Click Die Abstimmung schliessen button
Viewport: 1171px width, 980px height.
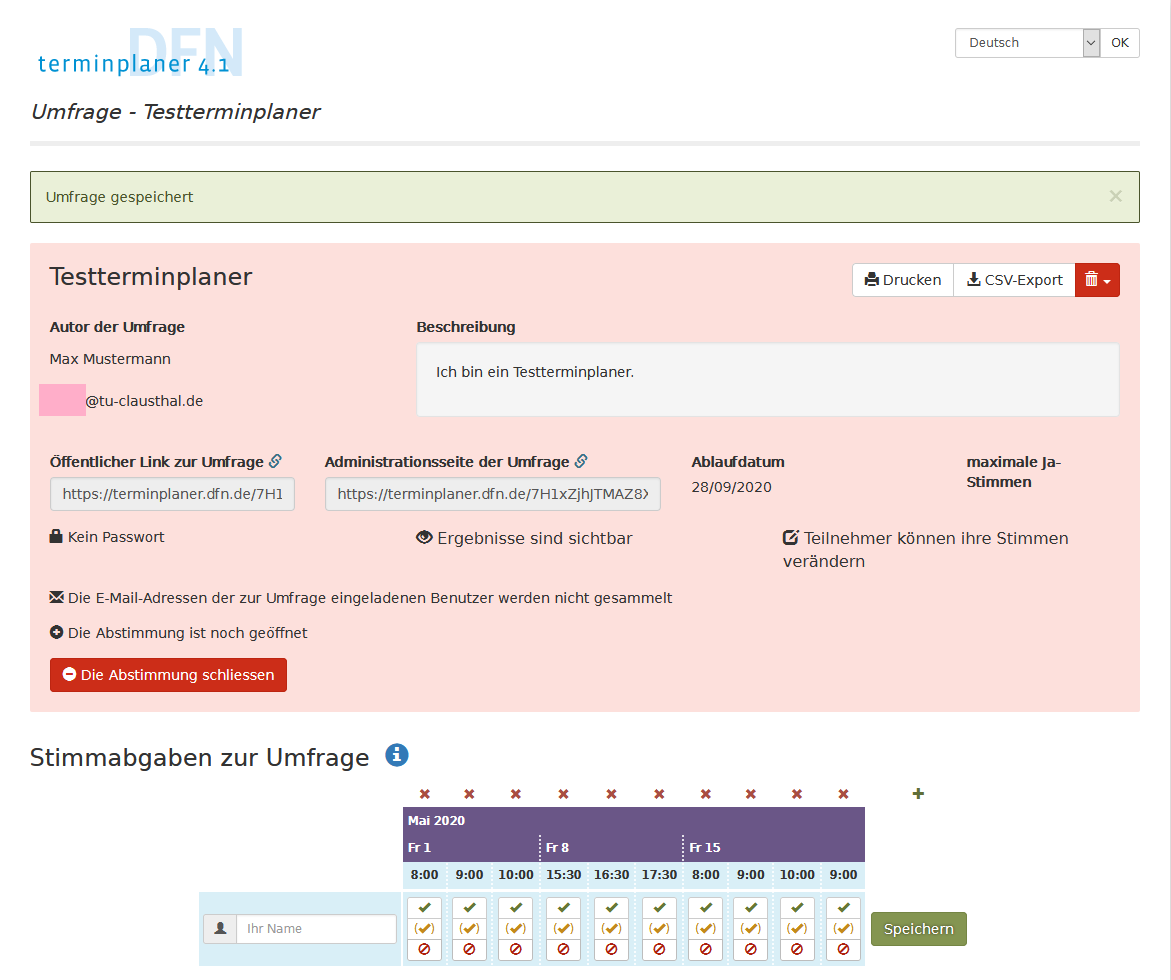(168, 675)
